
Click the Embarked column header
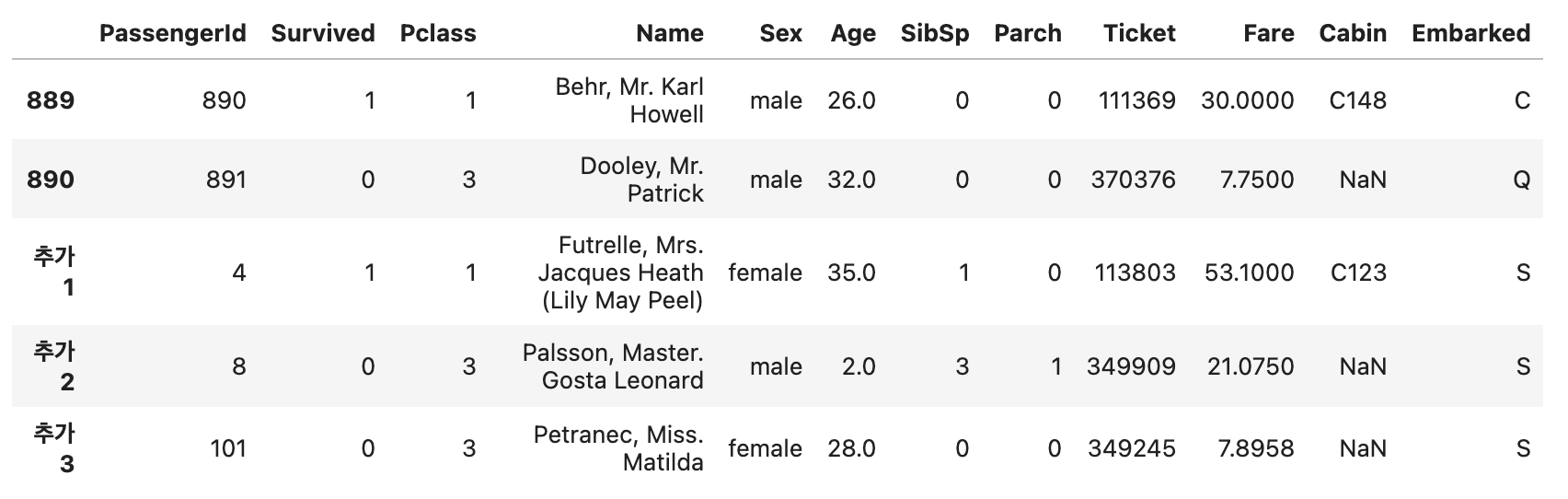click(1470, 33)
